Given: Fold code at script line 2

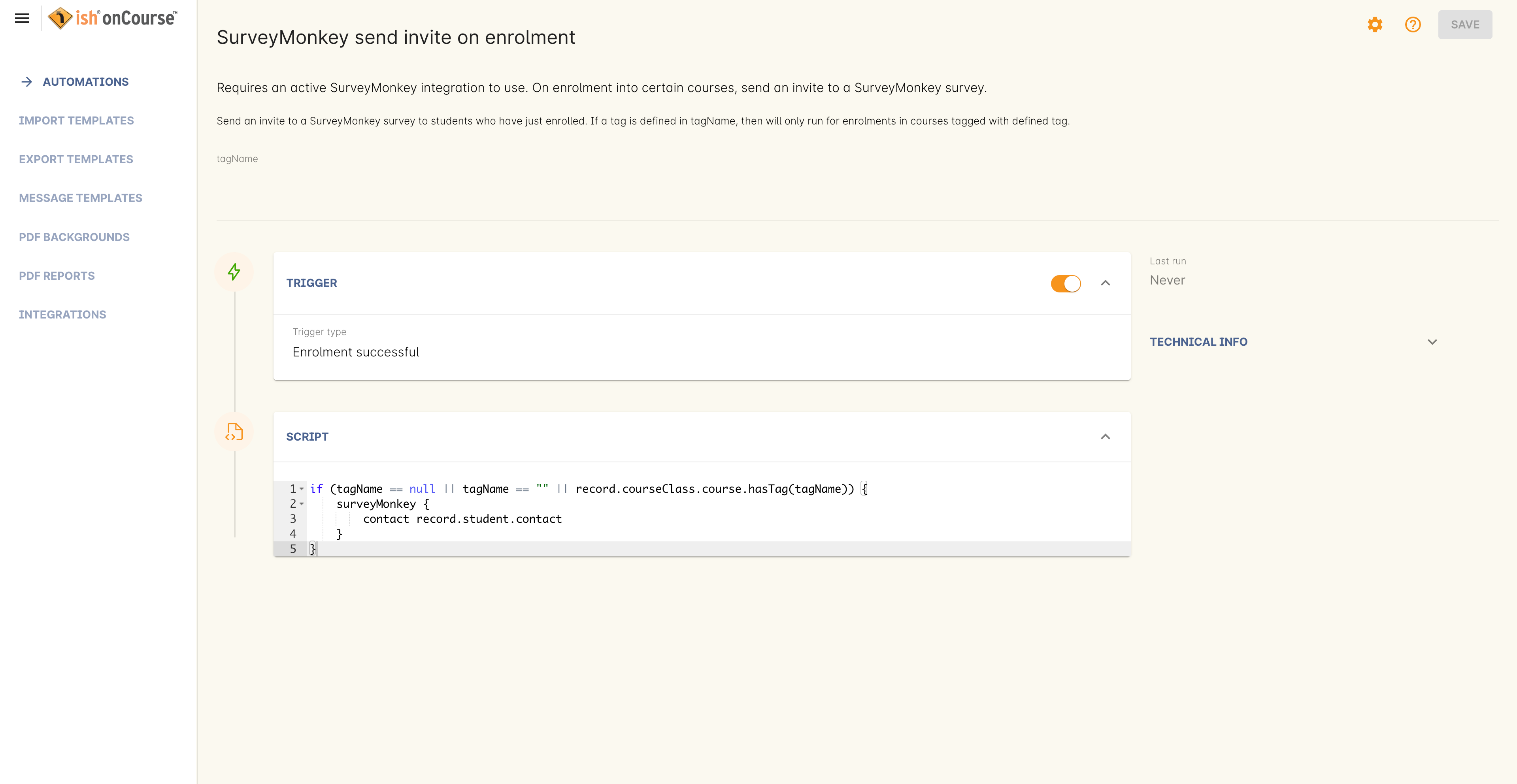Looking at the screenshot, I should click(302, 504).
